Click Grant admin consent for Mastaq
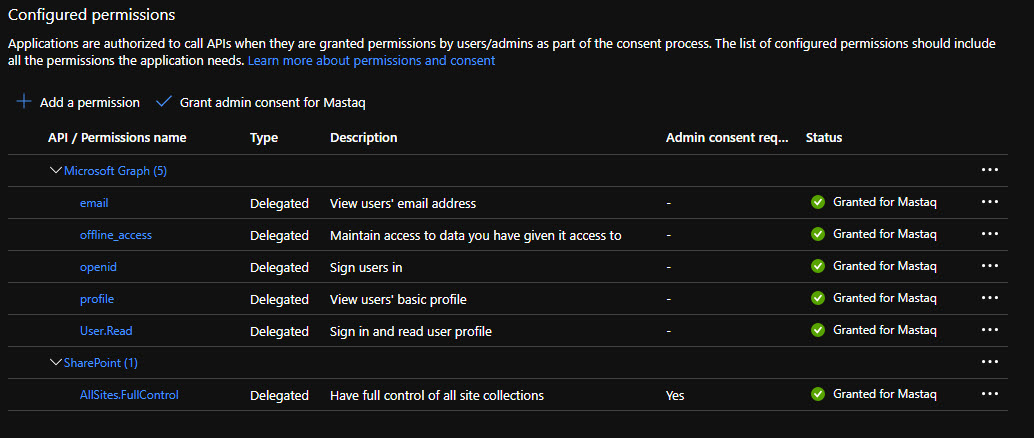Viewport: 1034px width, 438px height. click(279, 102)
